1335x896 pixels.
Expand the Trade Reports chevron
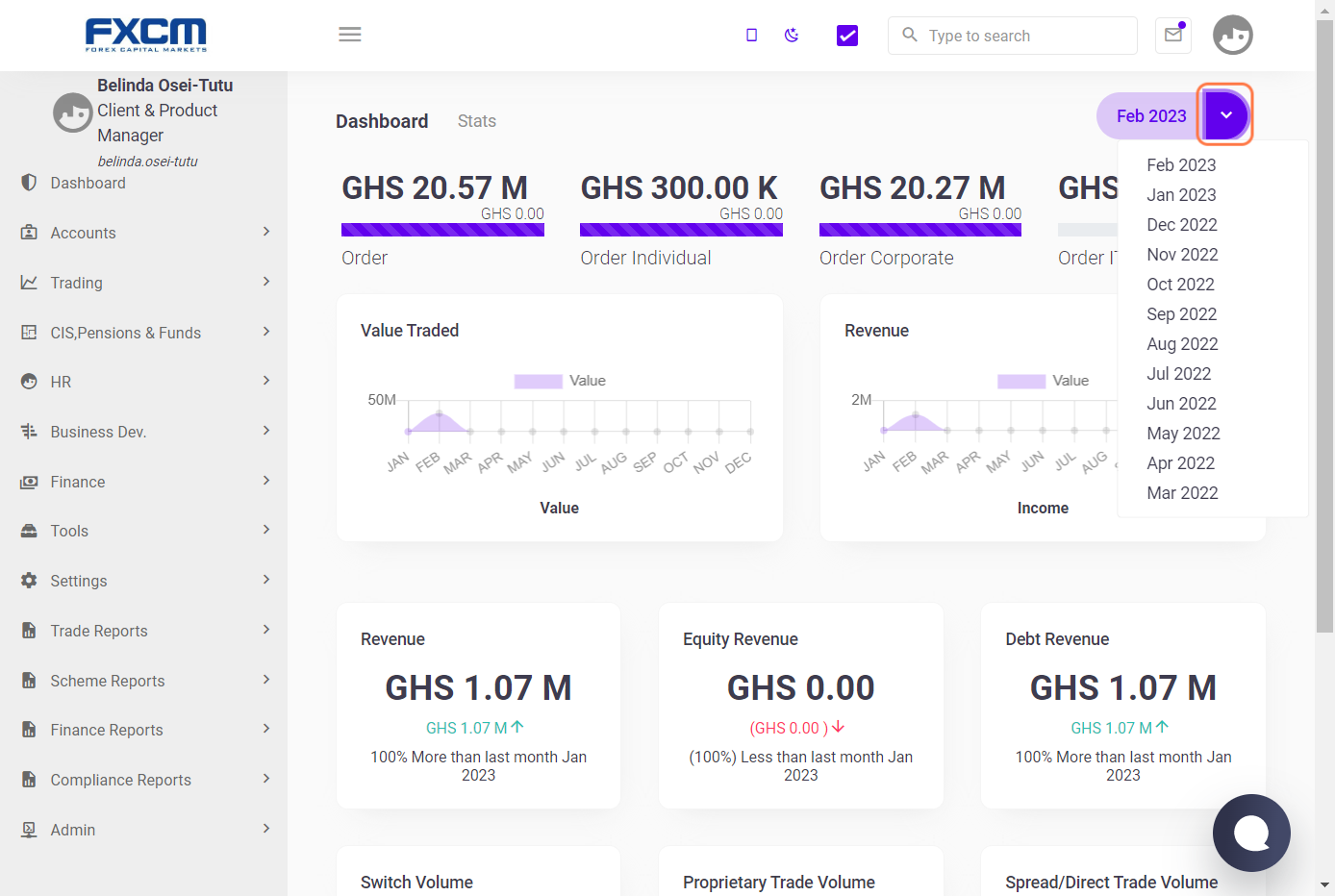point(266,630)
